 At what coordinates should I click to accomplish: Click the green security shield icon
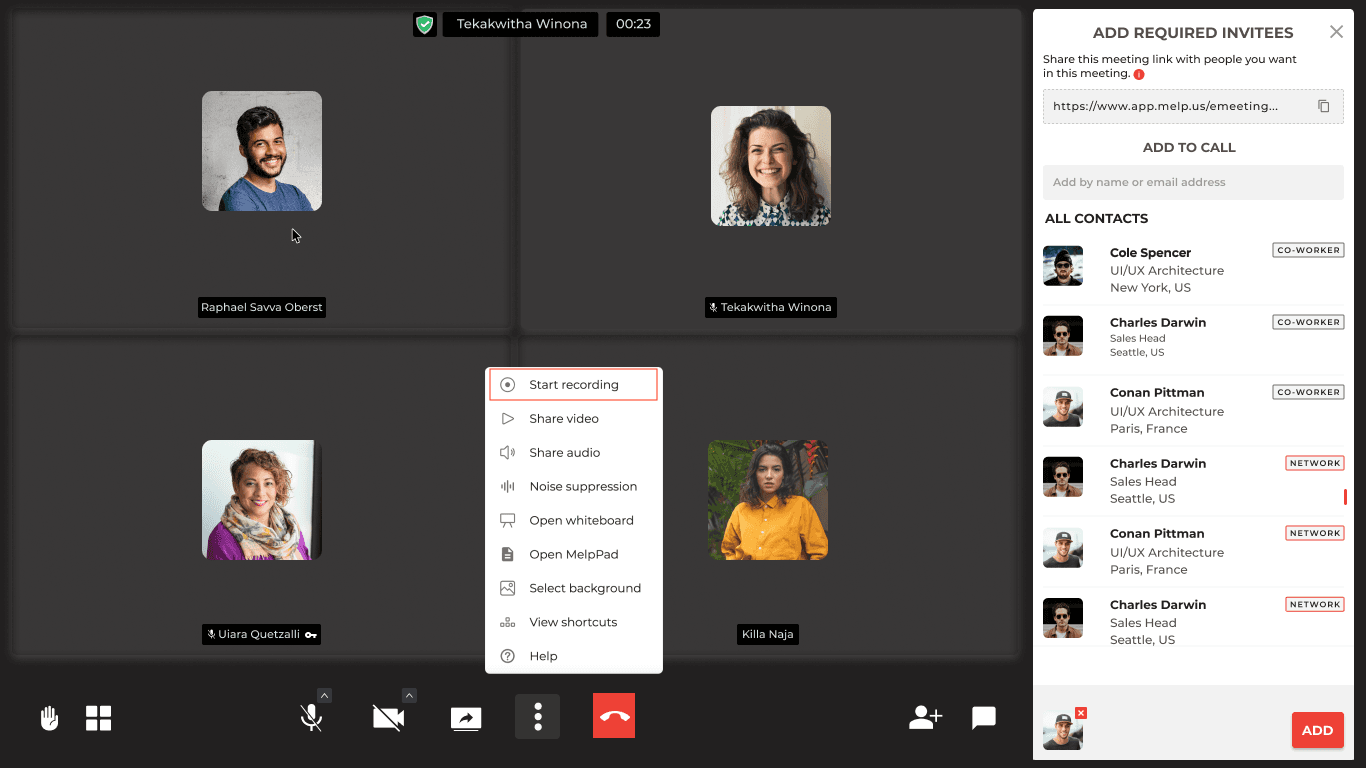tap(425, 24)
